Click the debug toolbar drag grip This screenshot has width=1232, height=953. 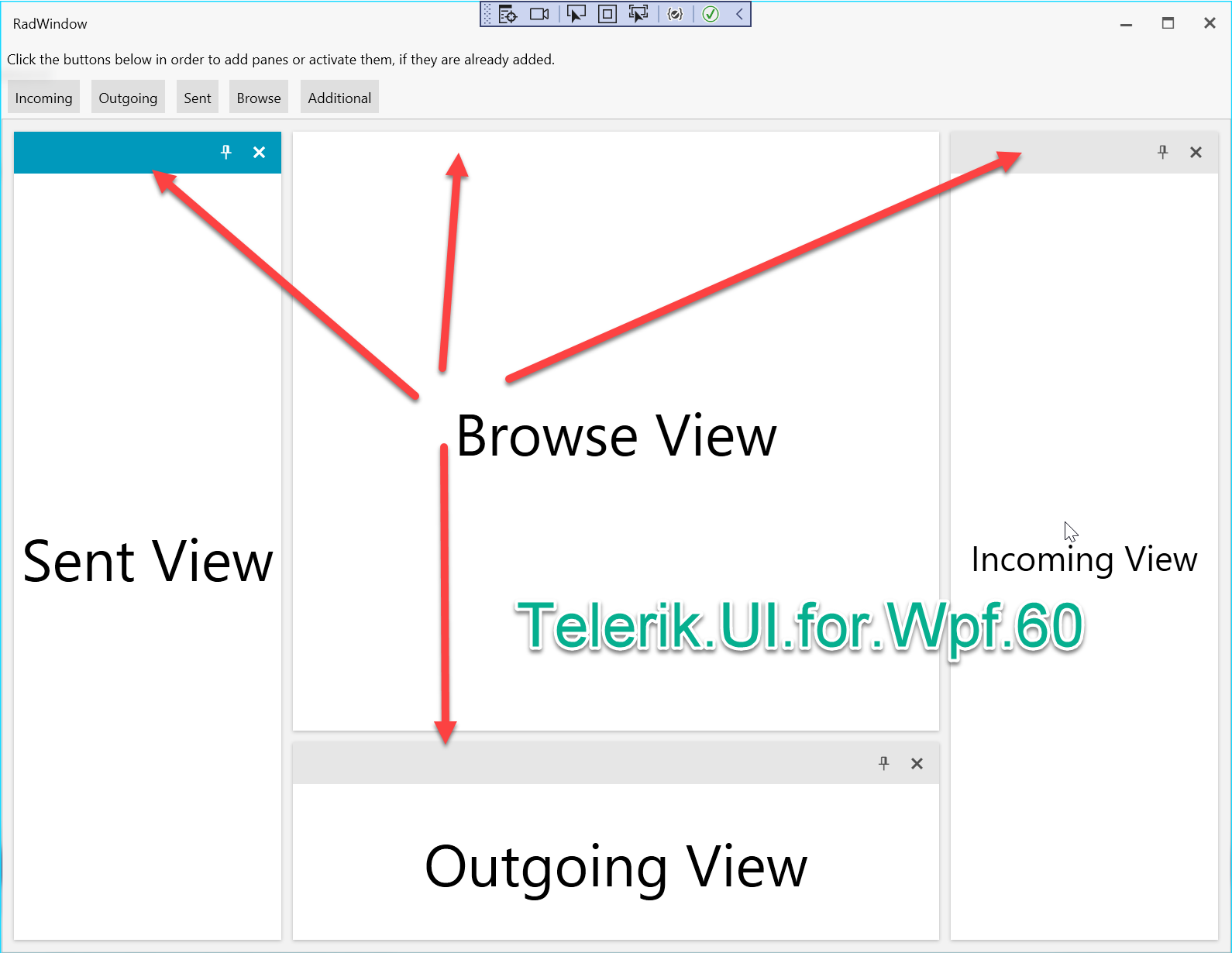pos(487,14)
